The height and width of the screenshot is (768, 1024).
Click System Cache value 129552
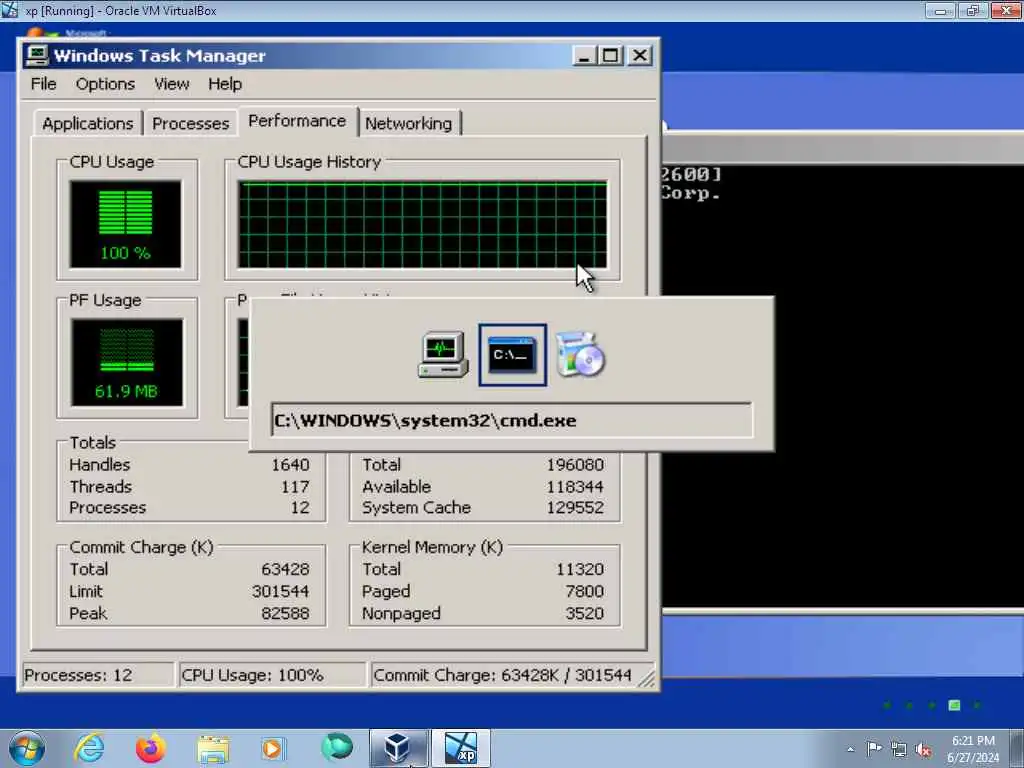(575, 507)
